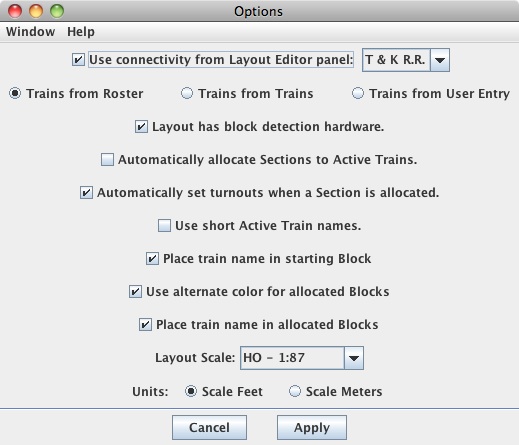Choose Scale Meters units
This screenshot has height=445, width=519.
[x=295, y=391]
